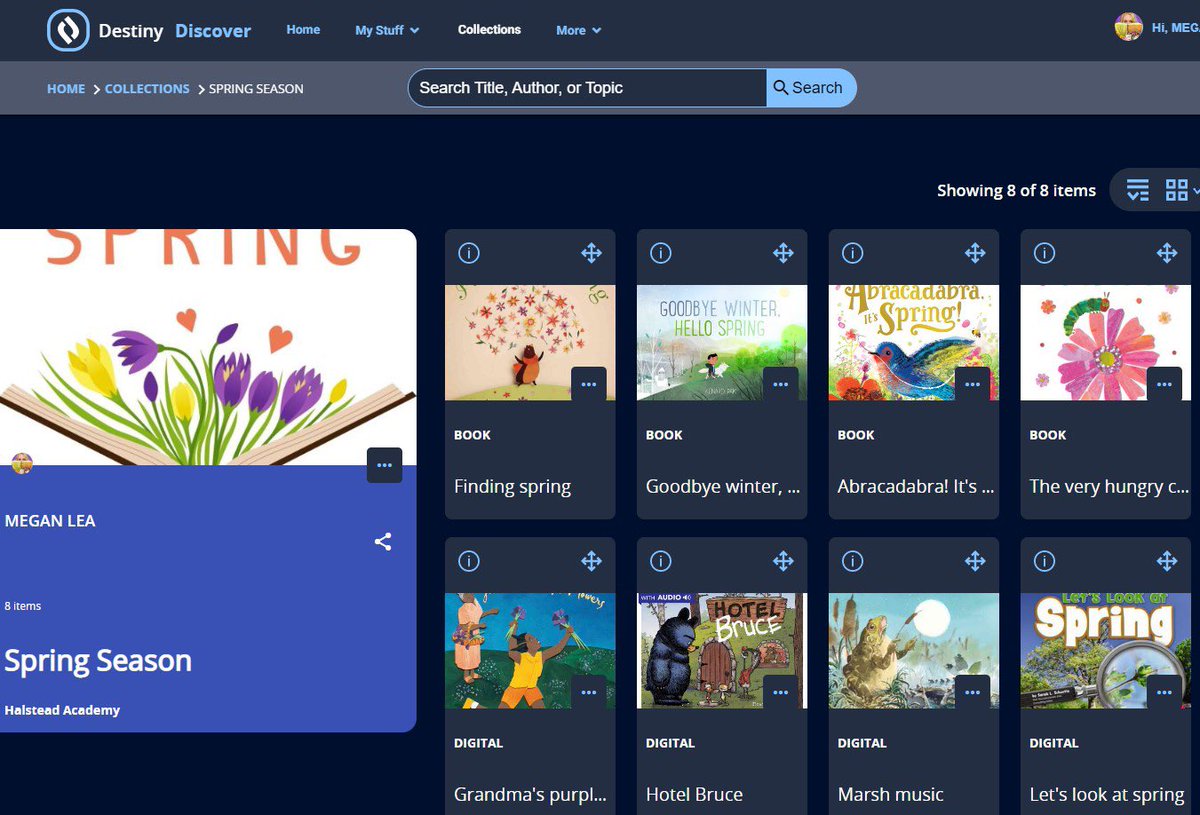The image size is (1200, 815).
Task: Open more options on Hotel Bruce cover
Action: (x=781, y=692)
